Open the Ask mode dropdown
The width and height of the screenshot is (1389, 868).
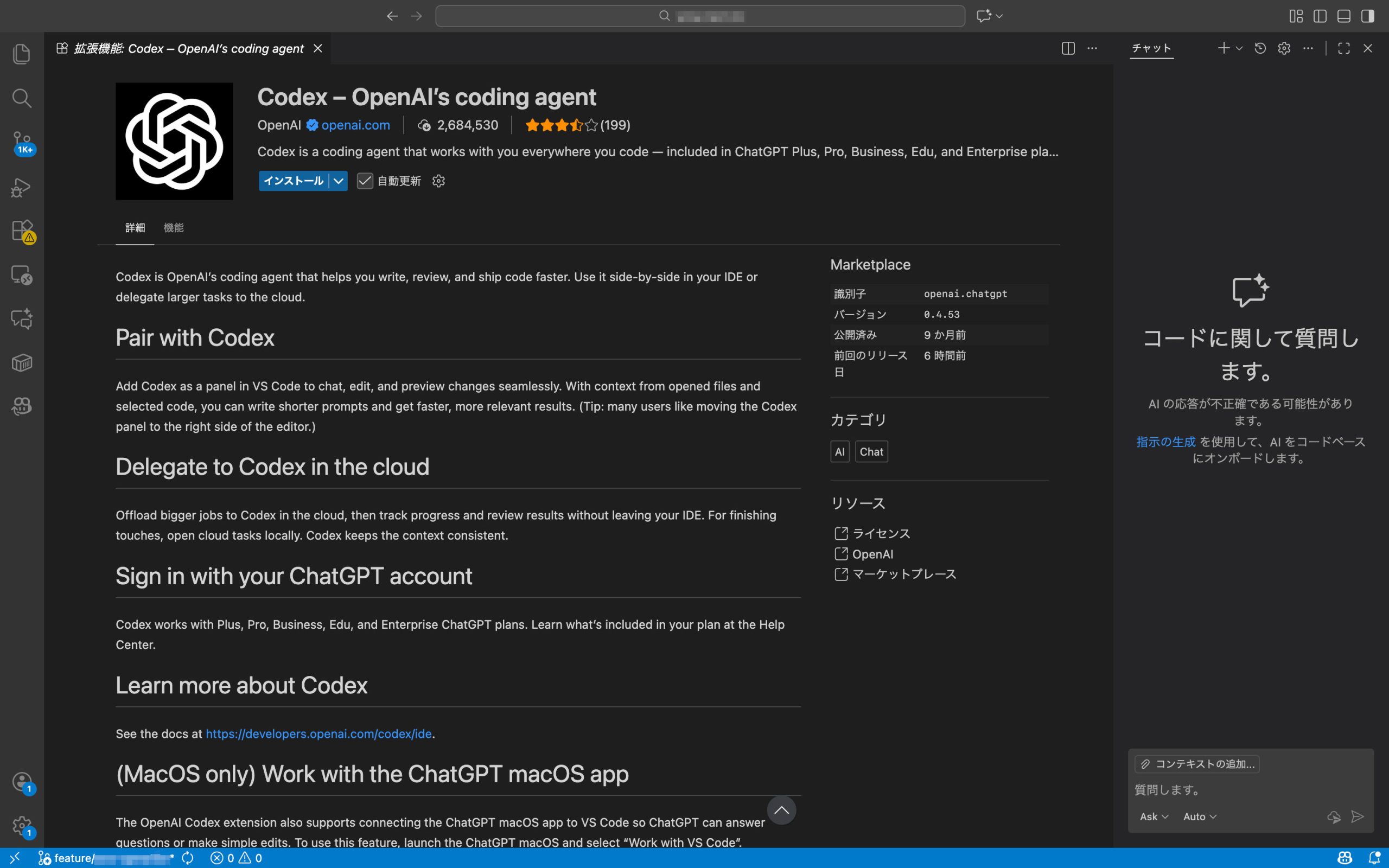coord(1153,816)
